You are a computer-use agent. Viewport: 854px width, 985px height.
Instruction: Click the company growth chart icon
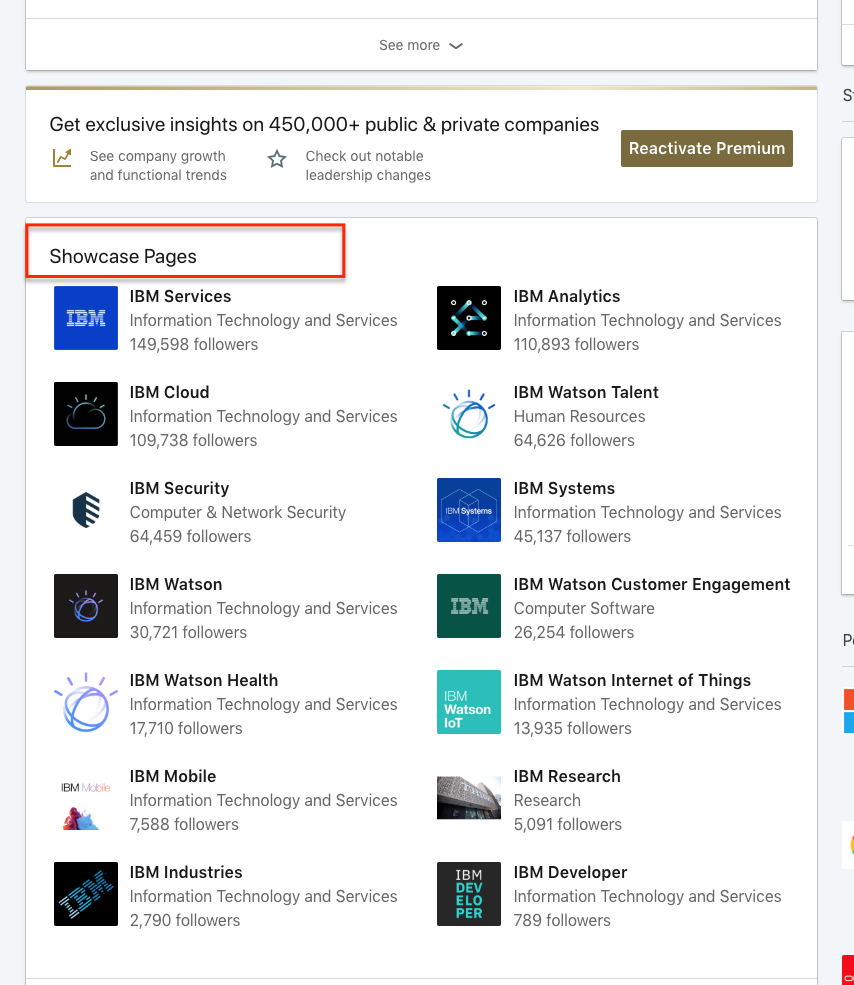(62, 158)
